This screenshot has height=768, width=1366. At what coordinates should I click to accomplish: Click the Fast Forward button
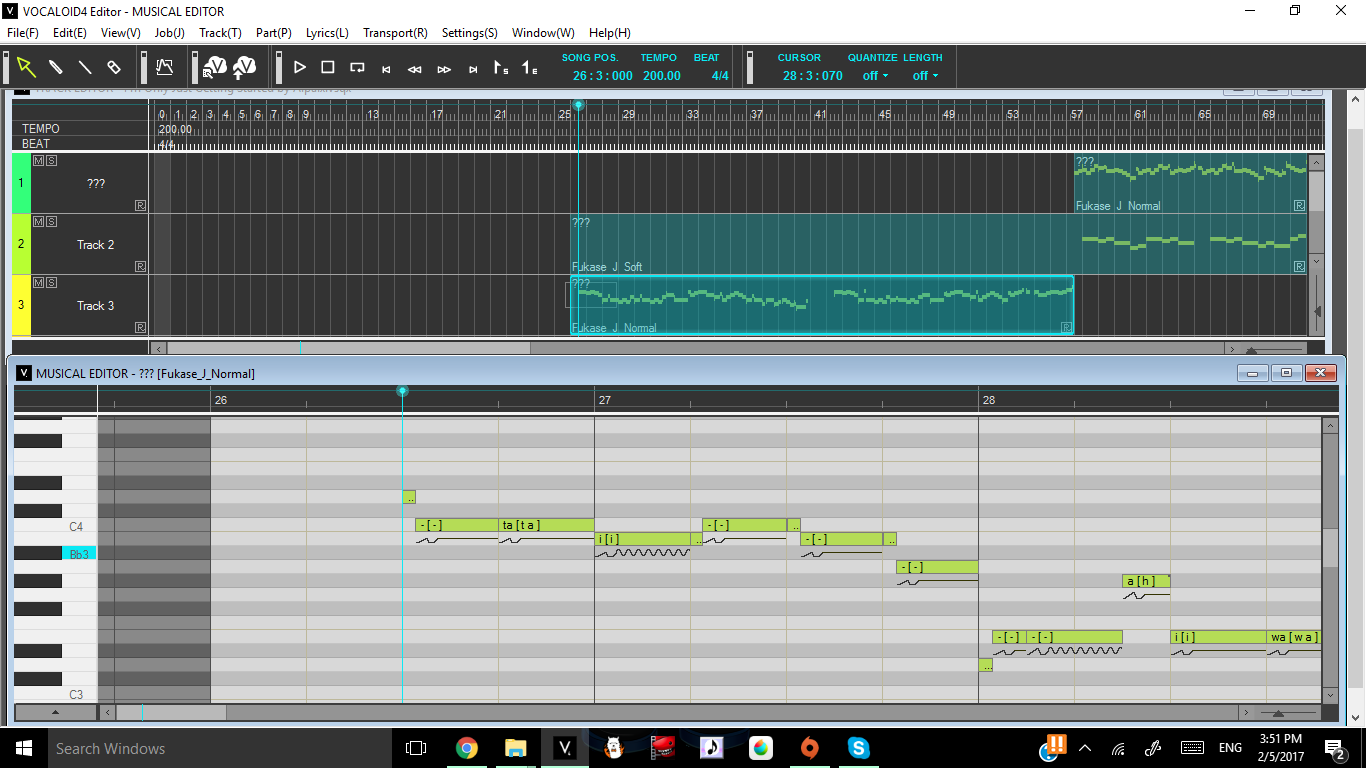[x=444, y=69]
